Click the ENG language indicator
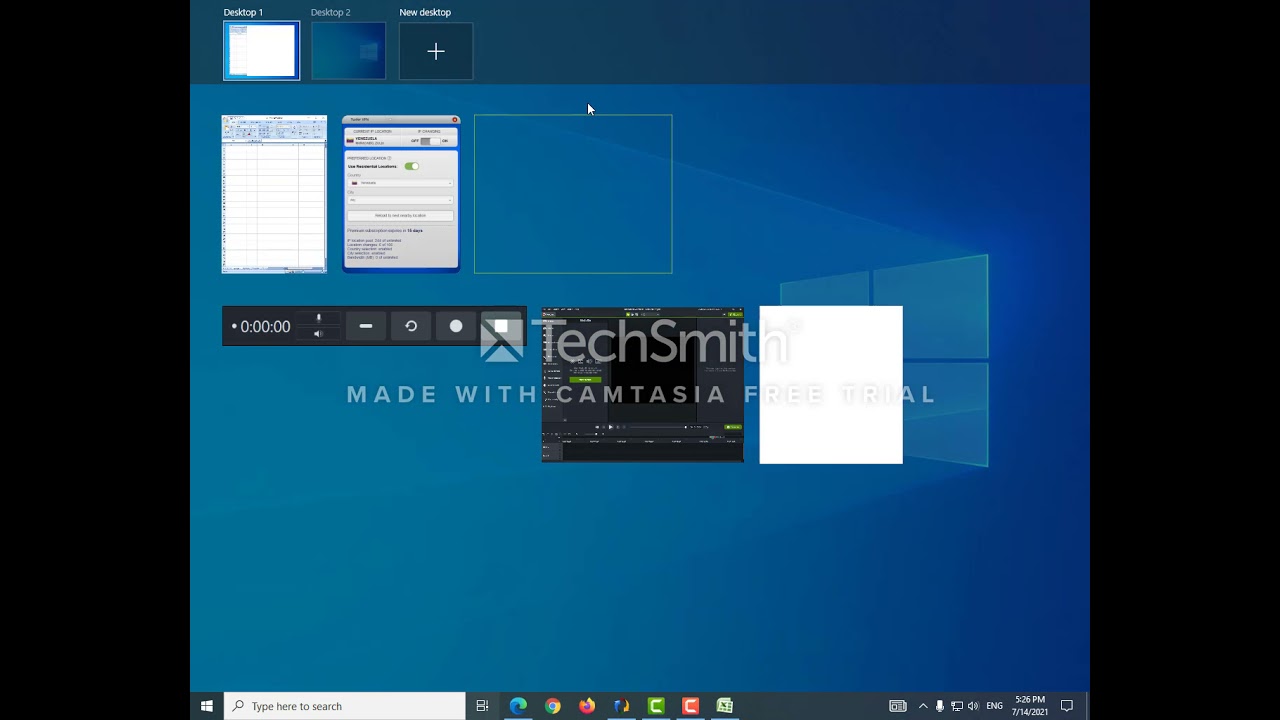Screen dimensions: 1280x720 [994, 706]
